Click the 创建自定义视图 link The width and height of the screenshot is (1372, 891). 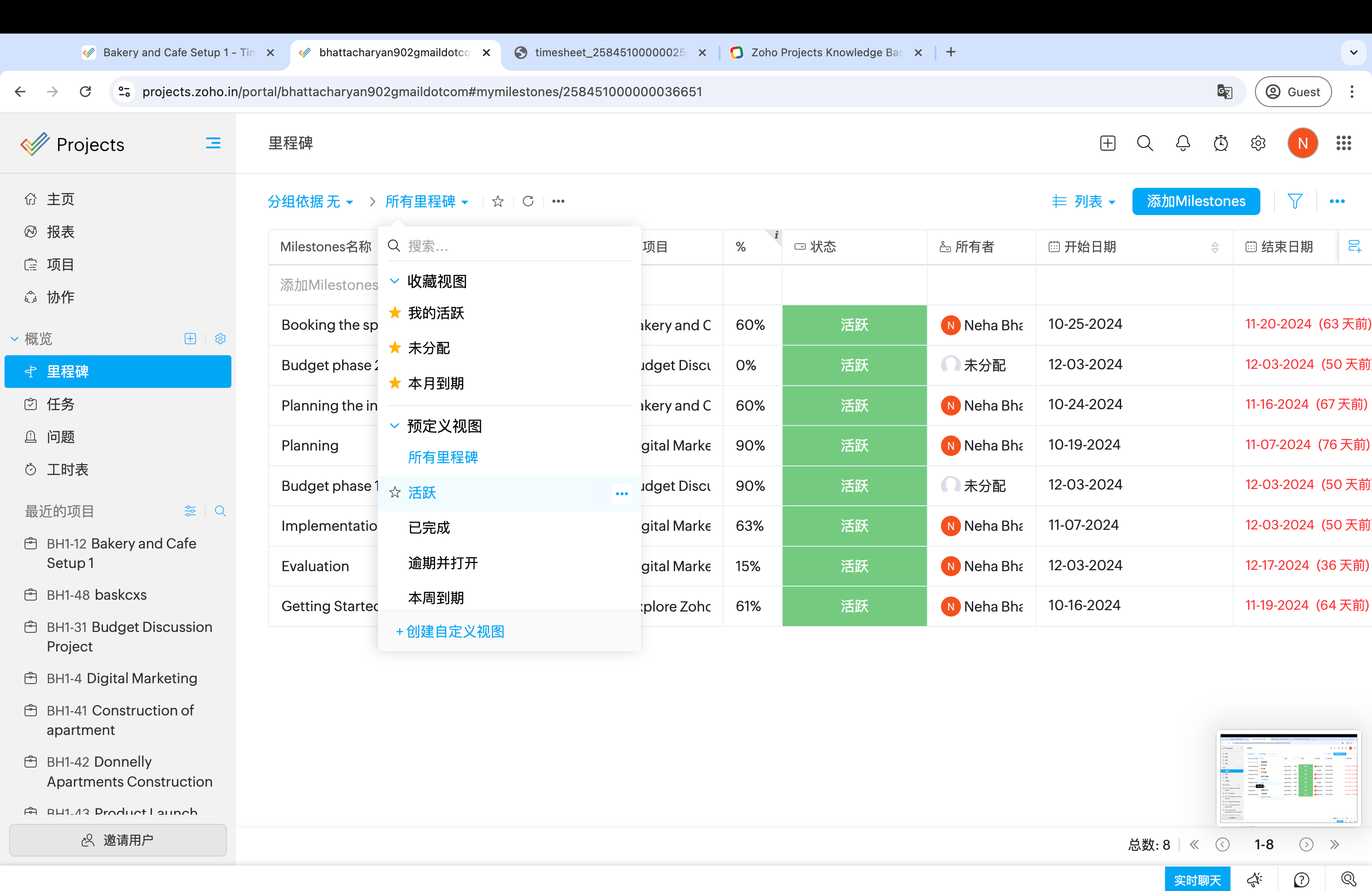click(x=450, y=632)
